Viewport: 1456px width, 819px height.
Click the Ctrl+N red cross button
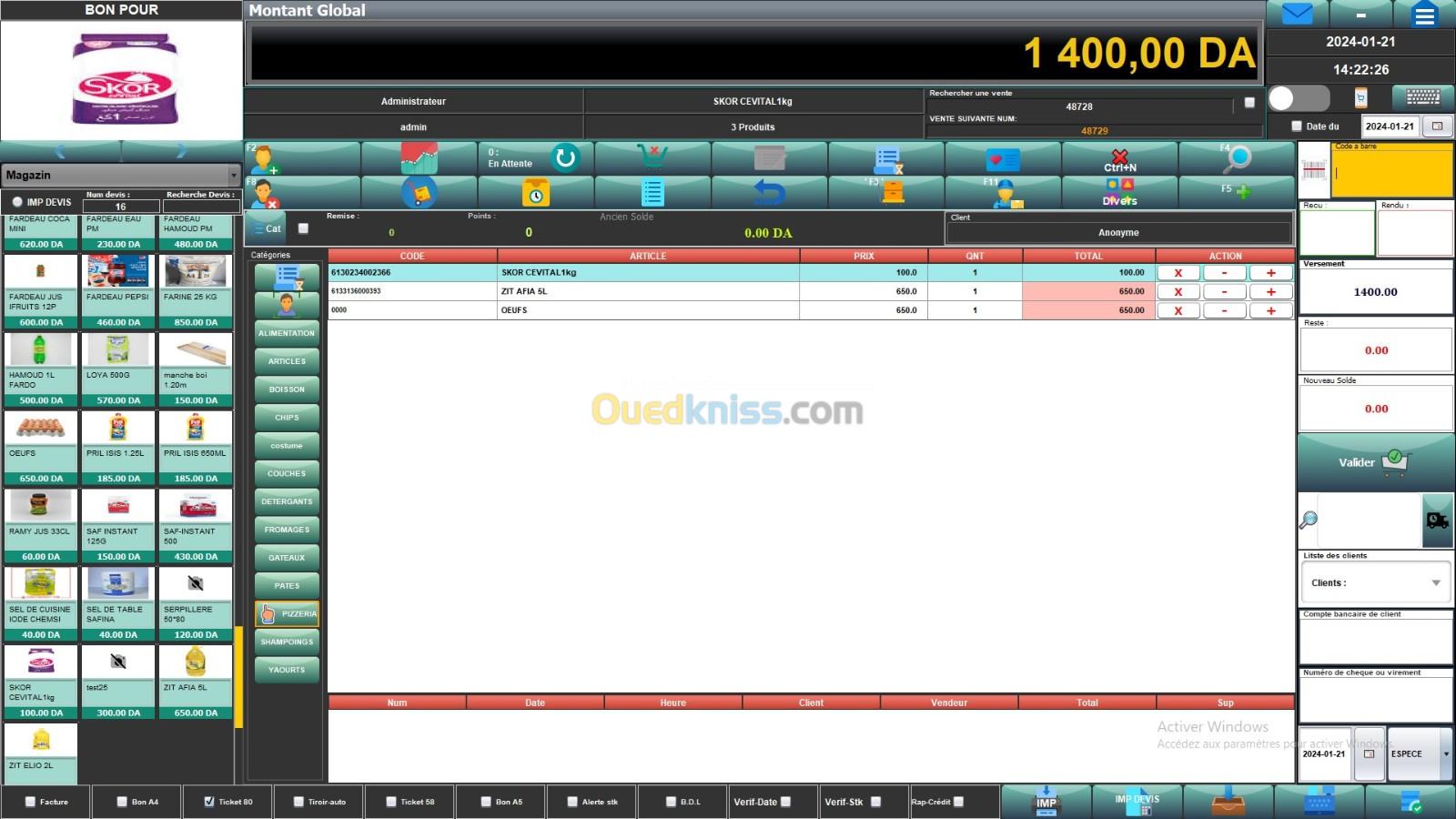[x=1119, y=159]
